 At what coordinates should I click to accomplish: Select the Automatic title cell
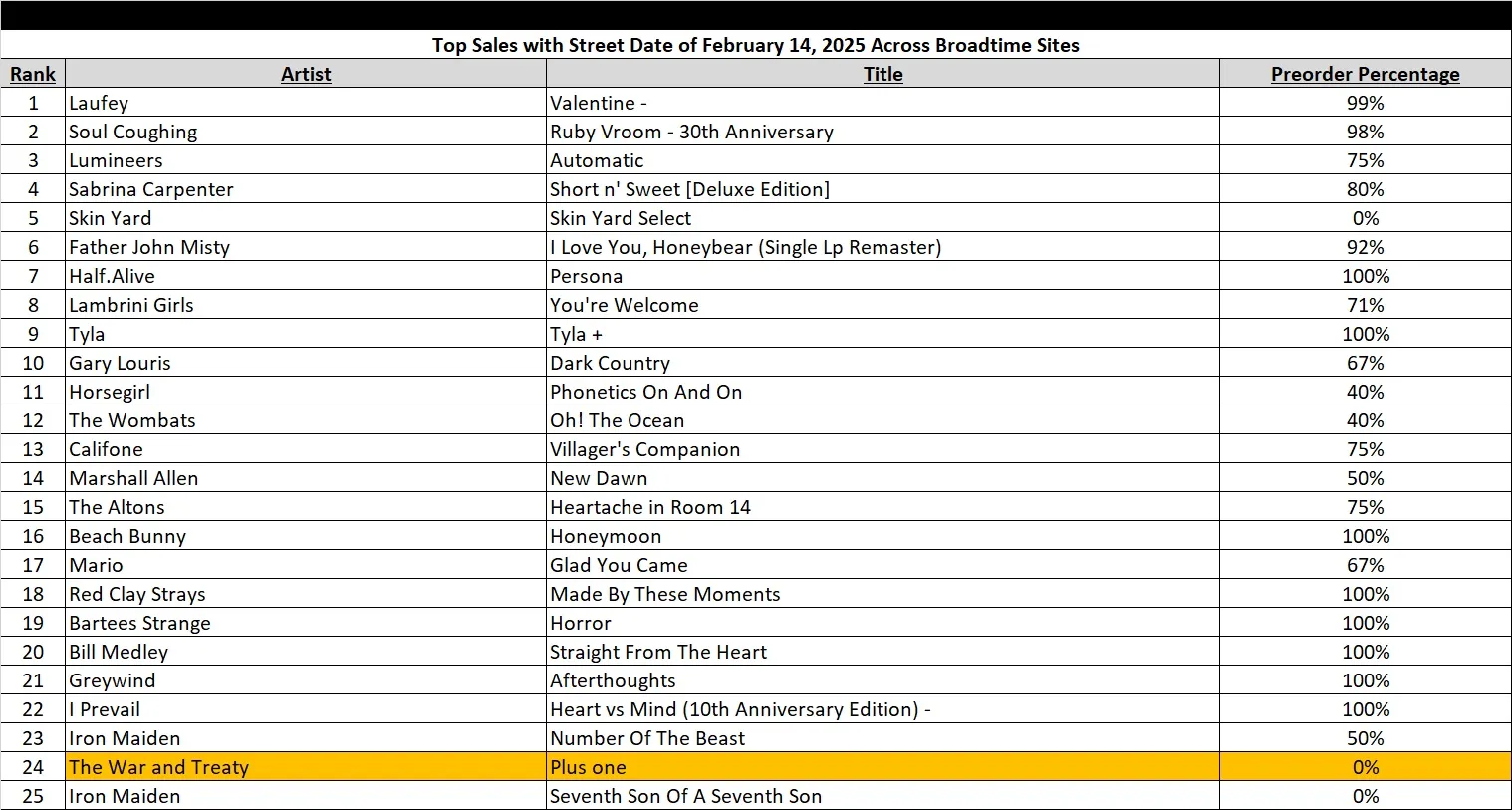882,160
